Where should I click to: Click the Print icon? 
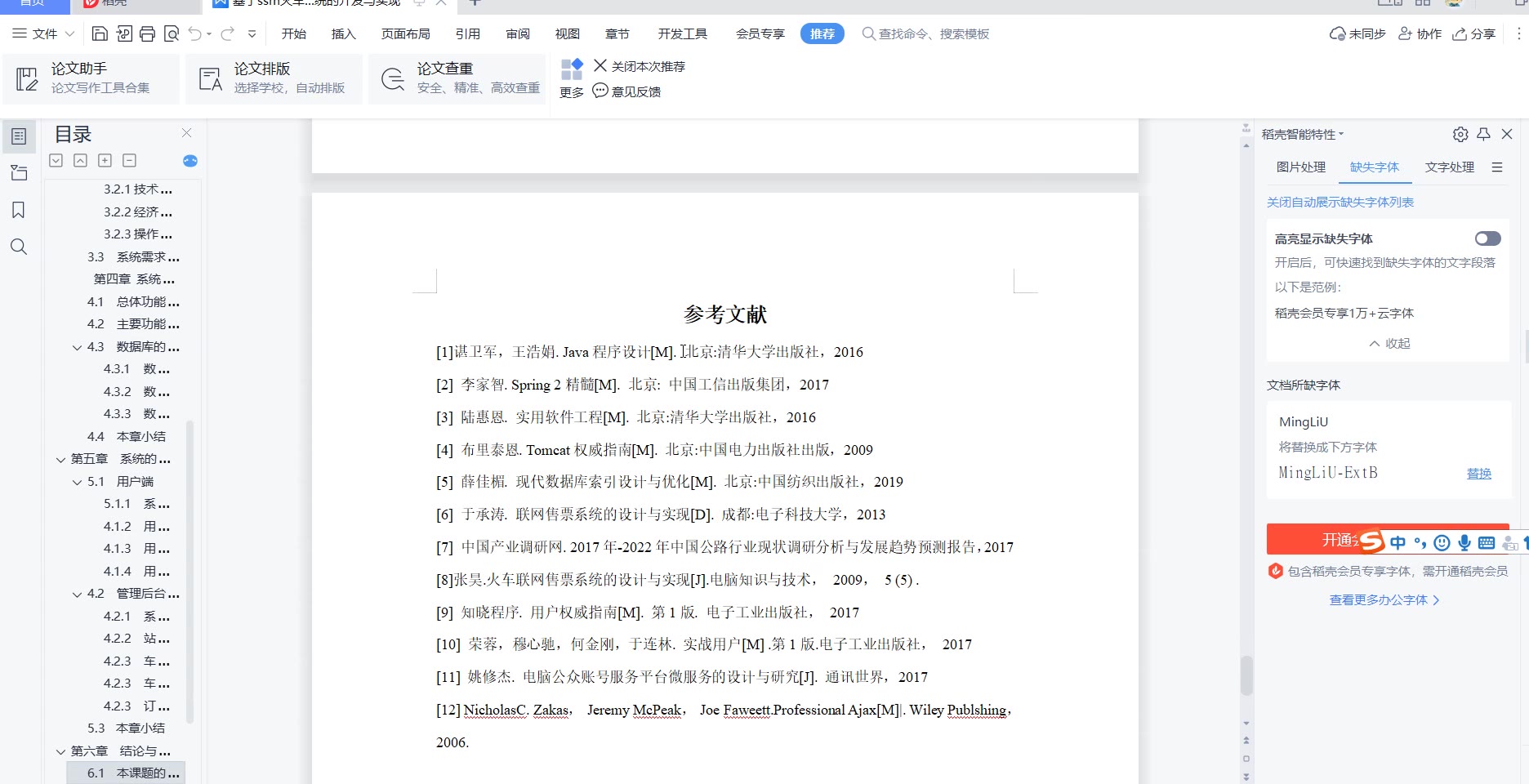tap(147, 33)
